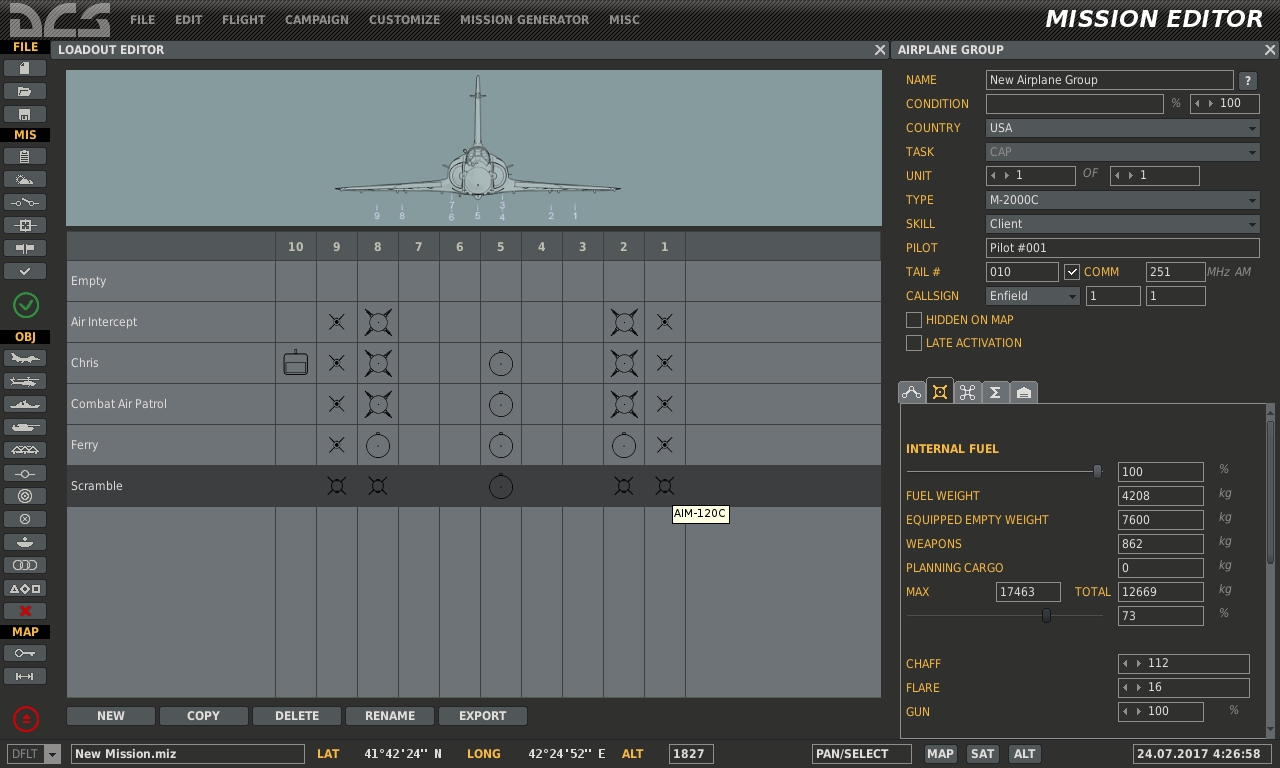Click the save mission floppy icon
The width and height of the screenshot is (1280, 768).
coord(25,114)
